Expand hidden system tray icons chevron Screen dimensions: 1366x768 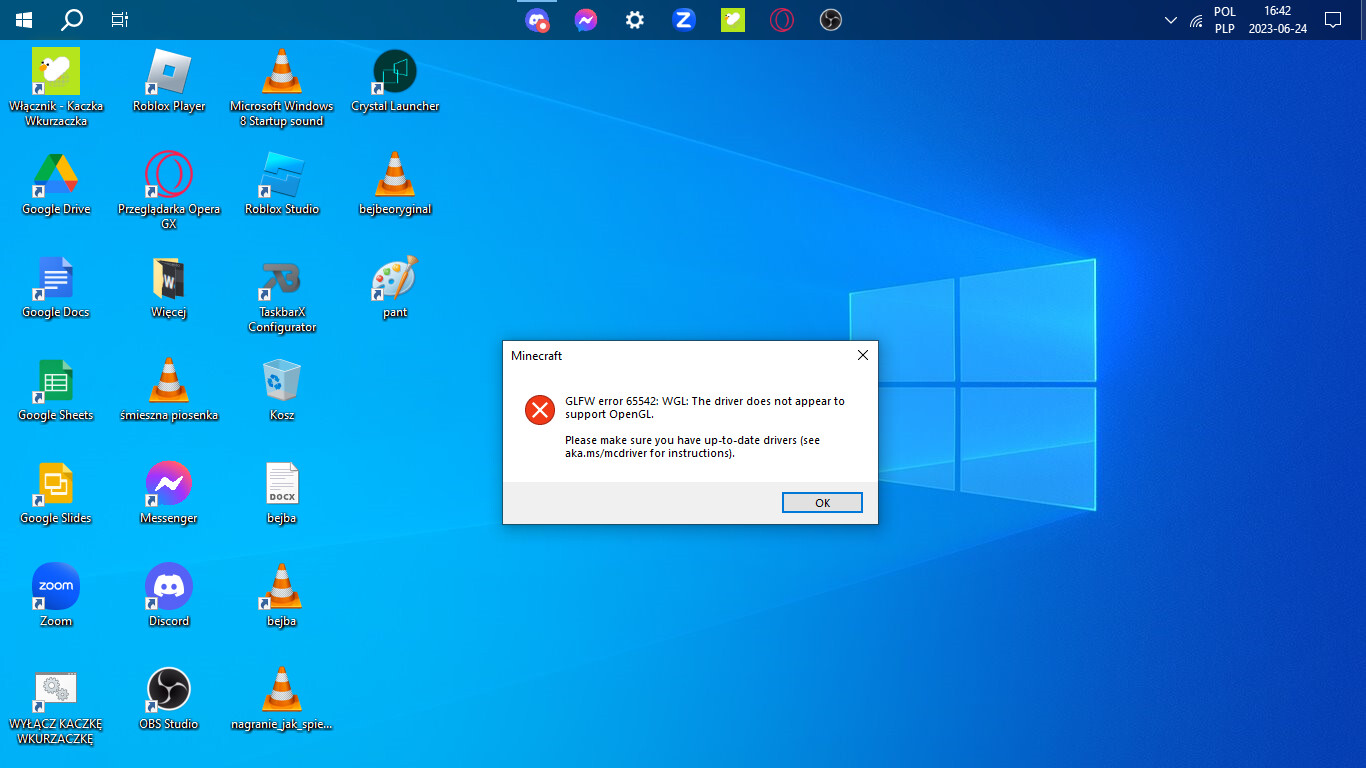1171,20
